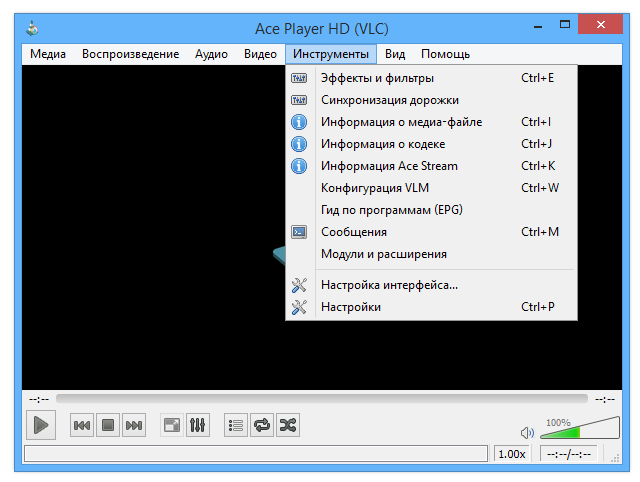Click tools icon beside Настройки
The height and width of the screenshot is (482, 640).
299,307
